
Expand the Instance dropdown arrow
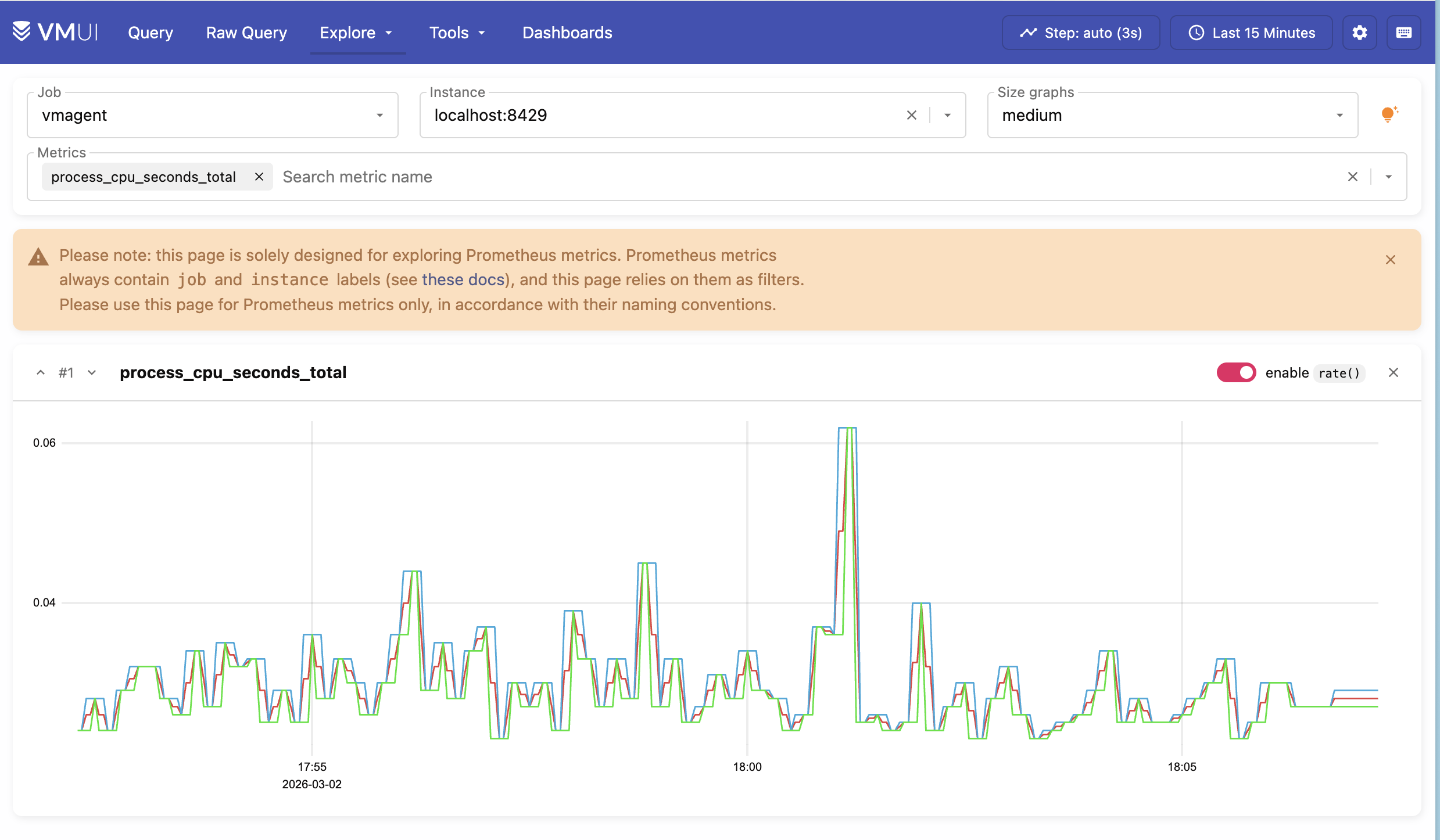tap(948, 115)
